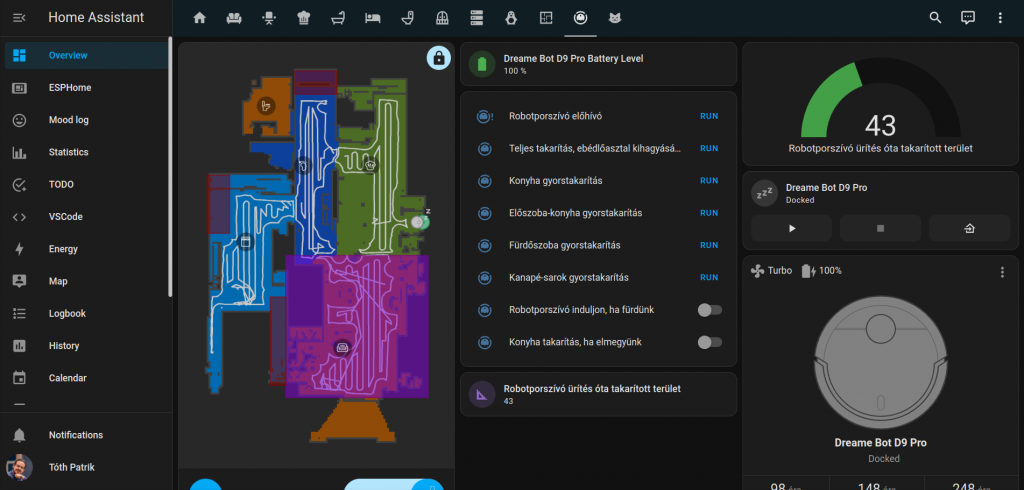The height and width of the screenshot is (490, 1024).
Task: Open Calendar from the sidebar
Action: point(86,378)
